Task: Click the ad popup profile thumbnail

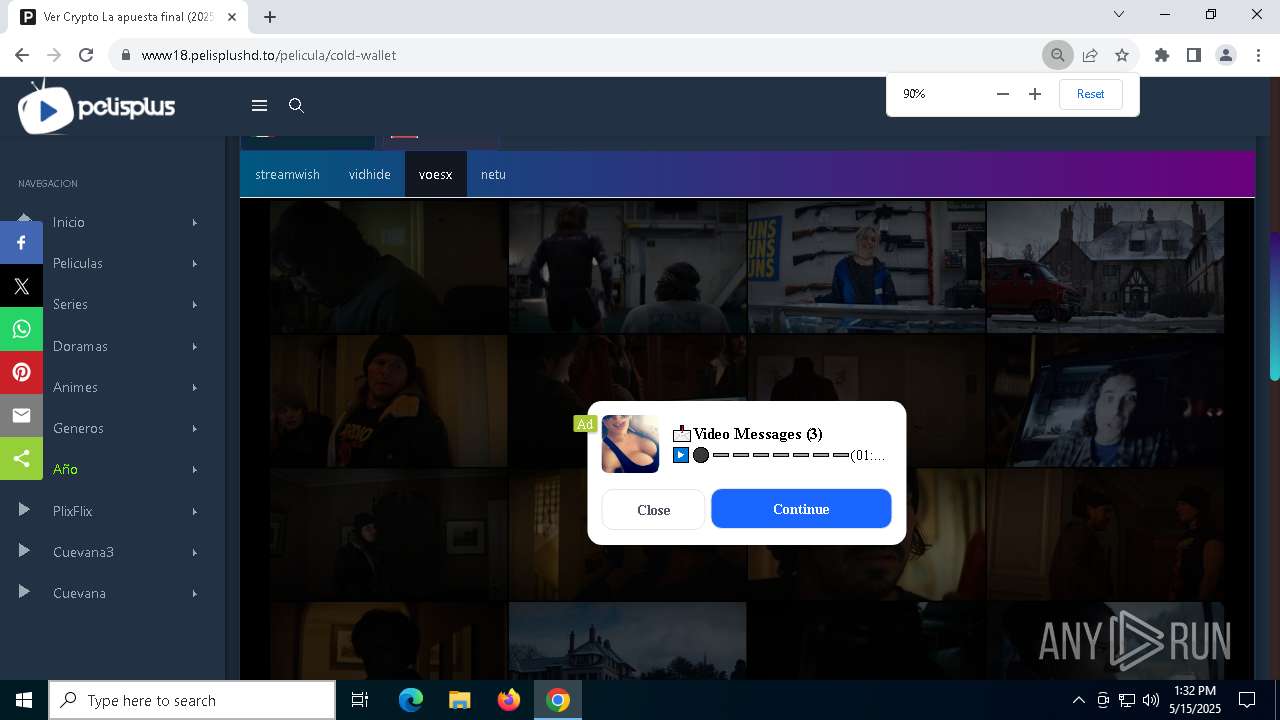Action: (x=630, y=444)
